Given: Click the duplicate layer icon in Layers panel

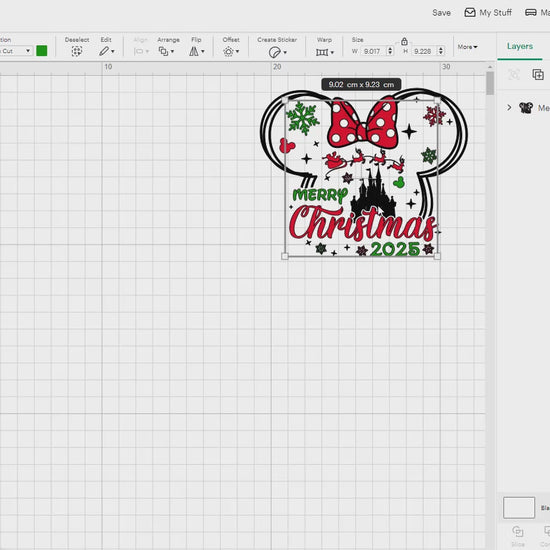Looking at the screenshot, I should click(538, 74).
